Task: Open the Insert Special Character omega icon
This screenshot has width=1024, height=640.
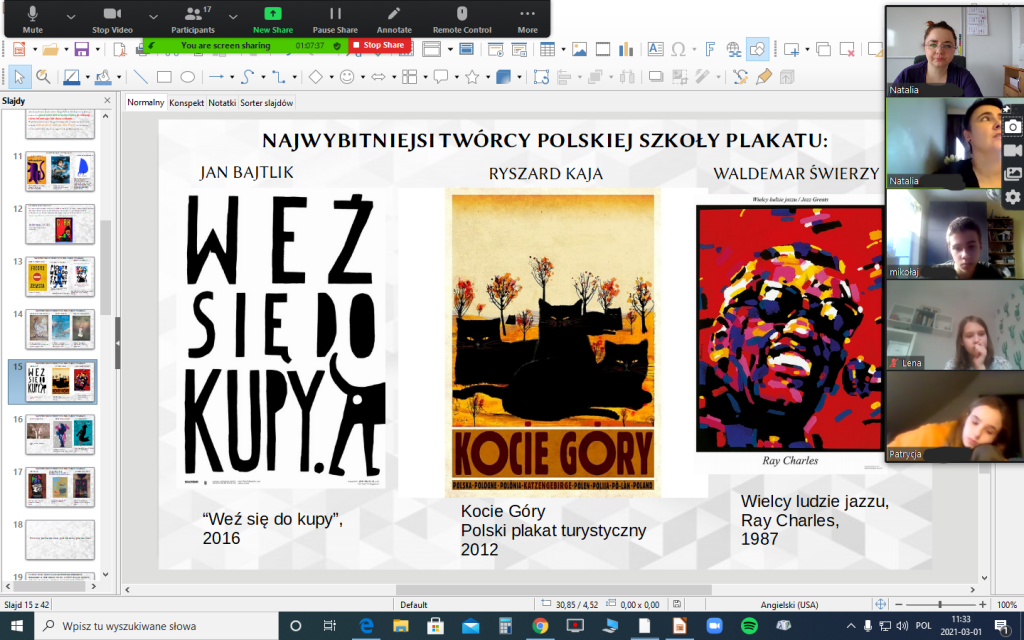Action: pos(679,49)
